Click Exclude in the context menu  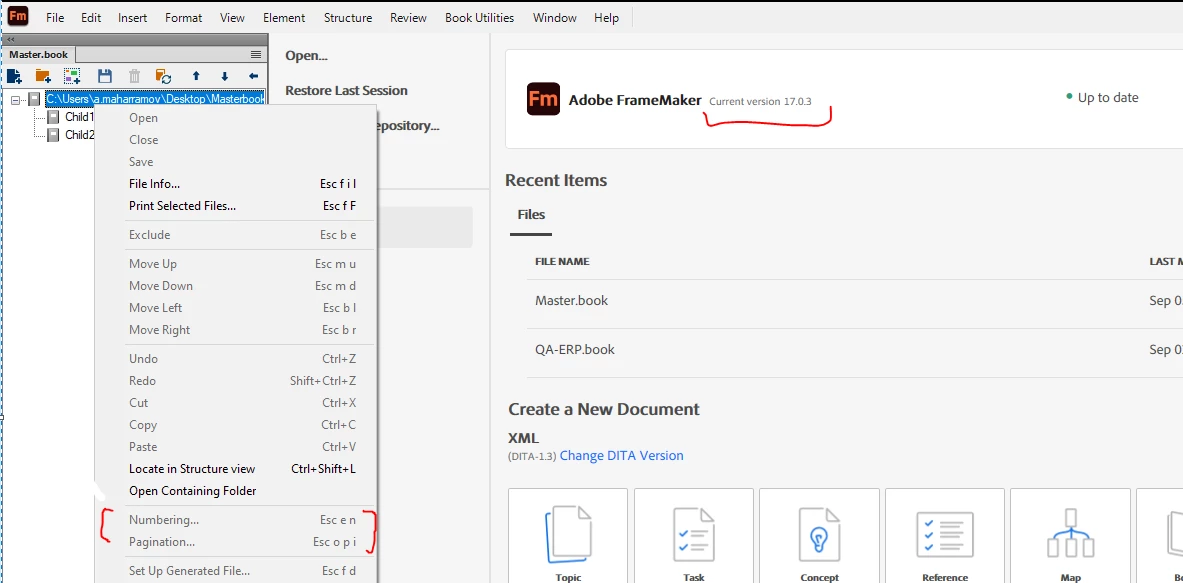click(x=235, y=235)
